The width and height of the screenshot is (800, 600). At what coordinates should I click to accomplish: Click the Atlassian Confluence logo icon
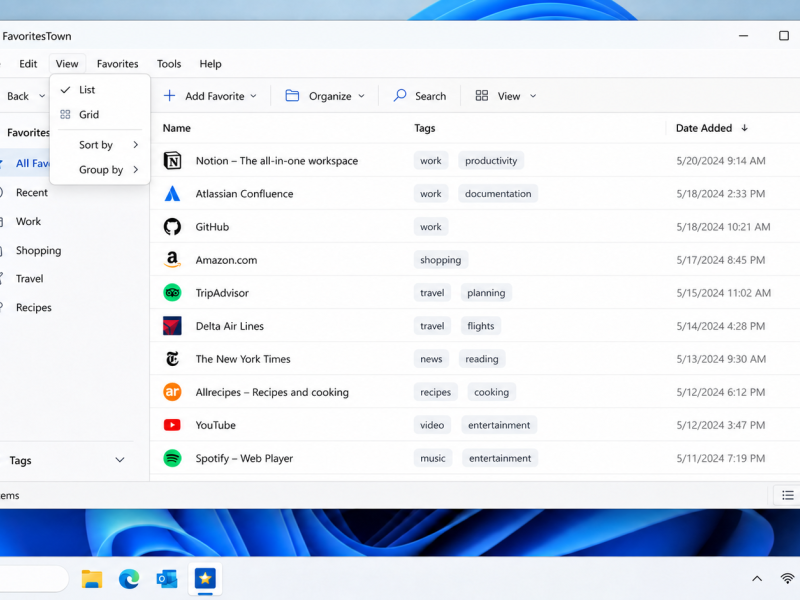point(172,194)
